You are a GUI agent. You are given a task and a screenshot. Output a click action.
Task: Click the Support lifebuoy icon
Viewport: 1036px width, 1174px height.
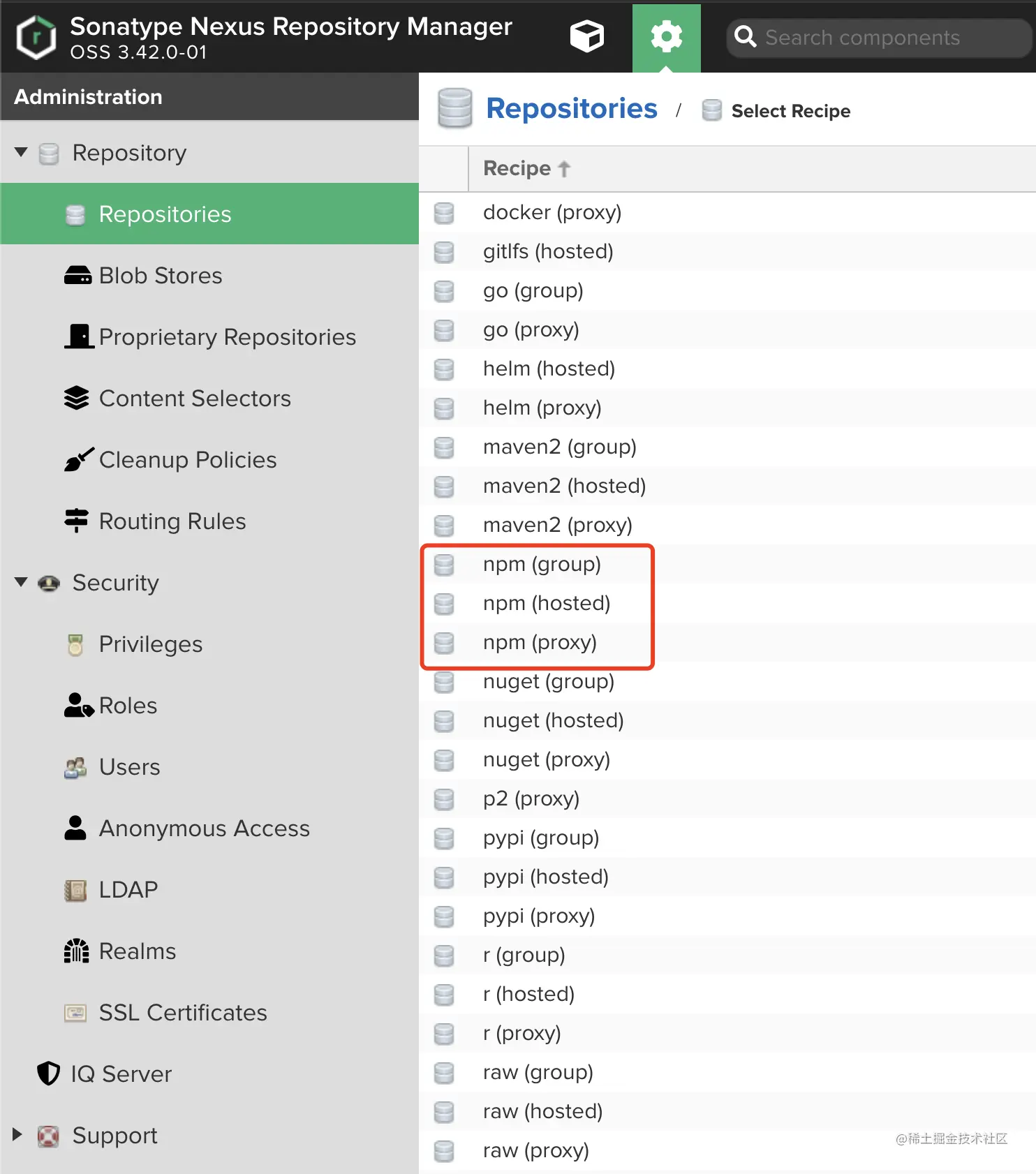coord(48,1136)
